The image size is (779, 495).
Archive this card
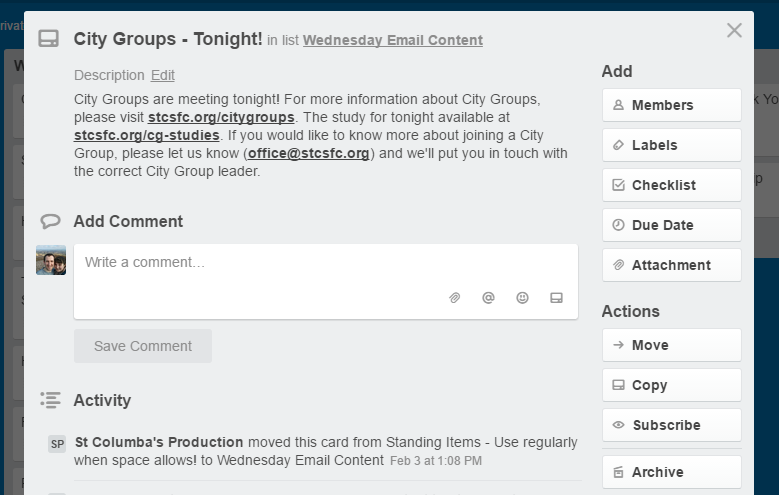point(672,472)
